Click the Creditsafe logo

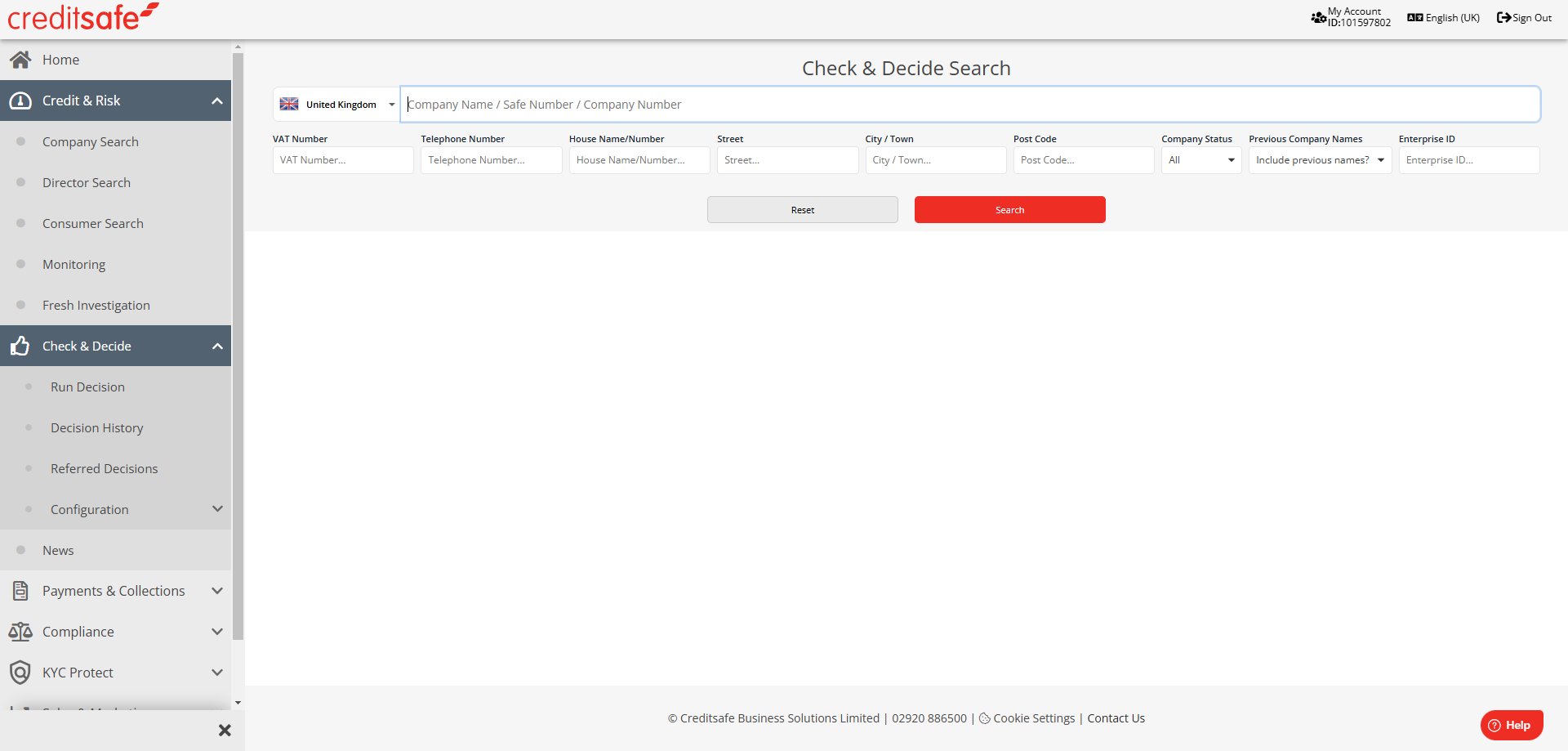82,16
